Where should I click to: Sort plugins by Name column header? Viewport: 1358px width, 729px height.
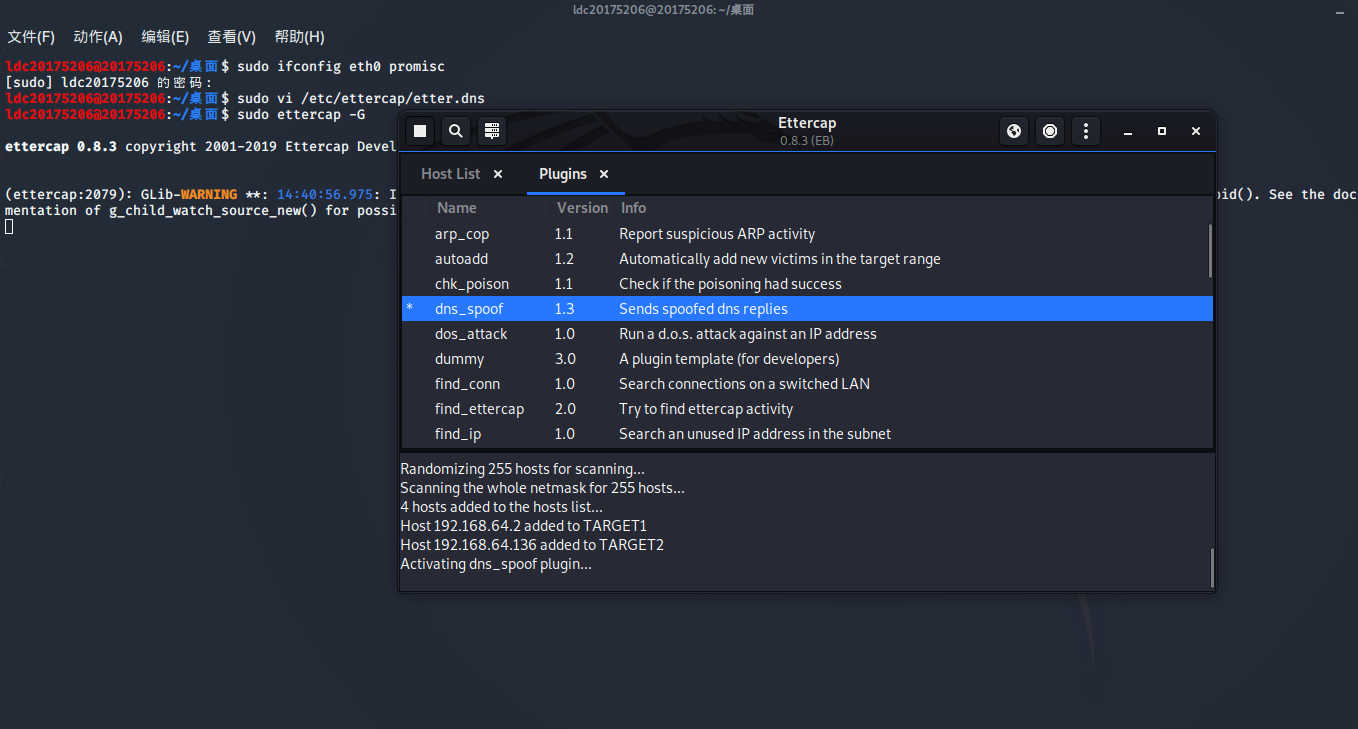click(x=457, y=208)
